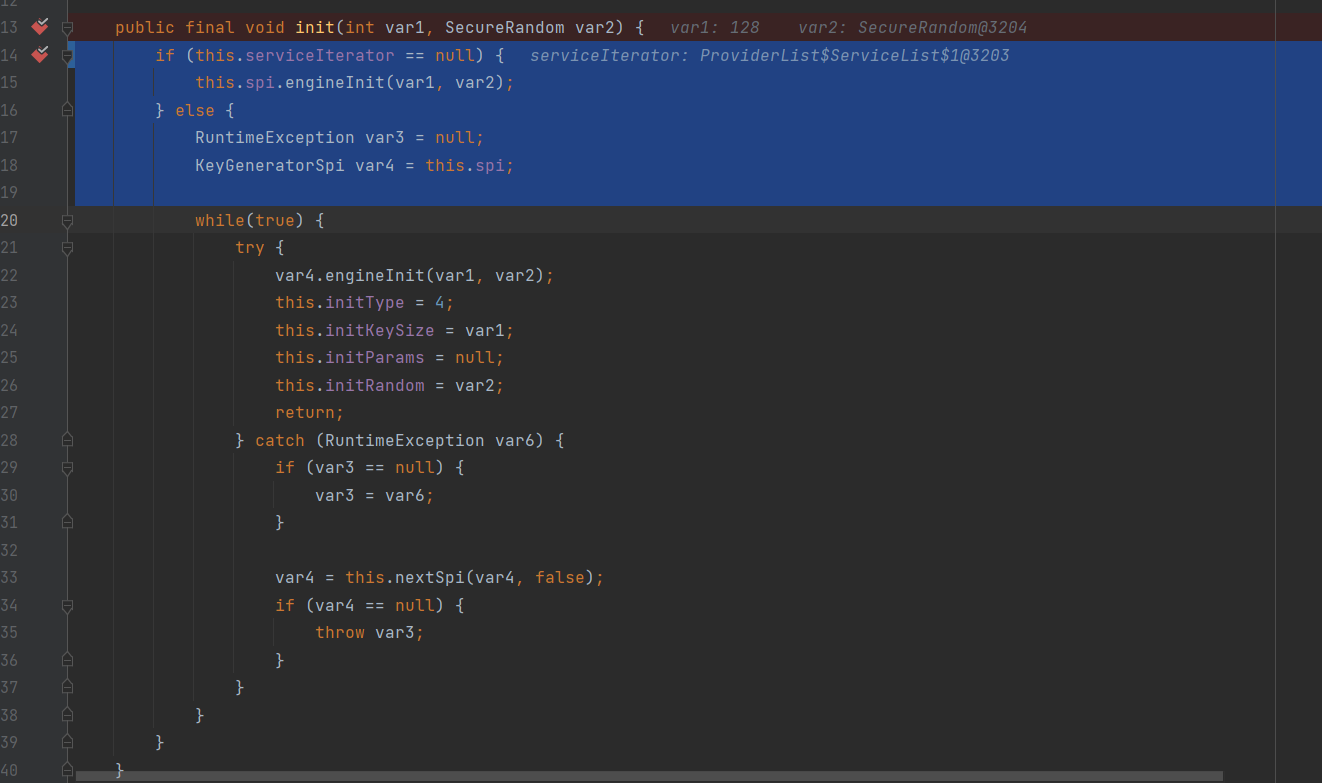Click fold end marker on line 39
This screenshot has height=783, width=1322.
pyautogui.click(x=67, y=743)
